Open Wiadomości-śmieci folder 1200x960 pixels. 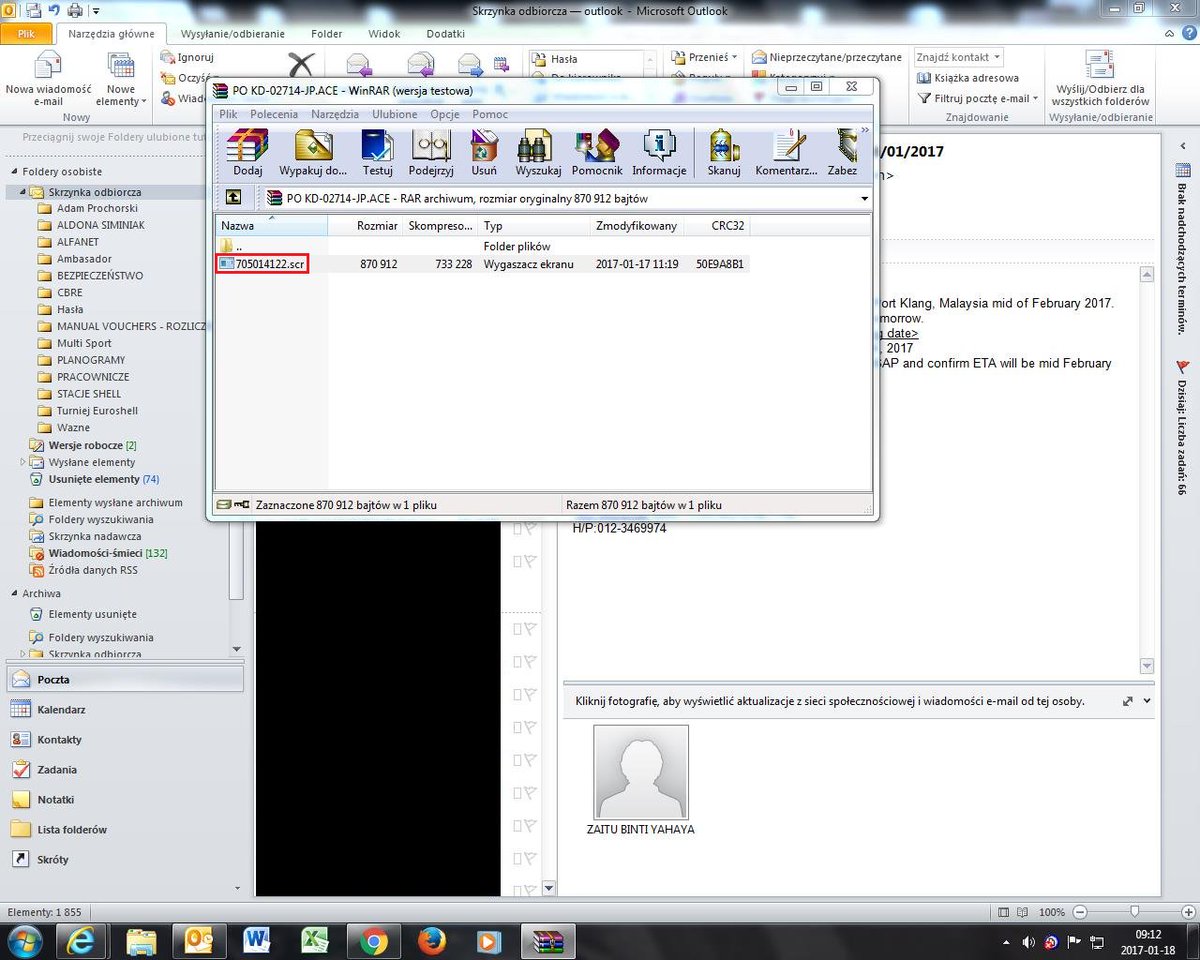tap(98, 553)
